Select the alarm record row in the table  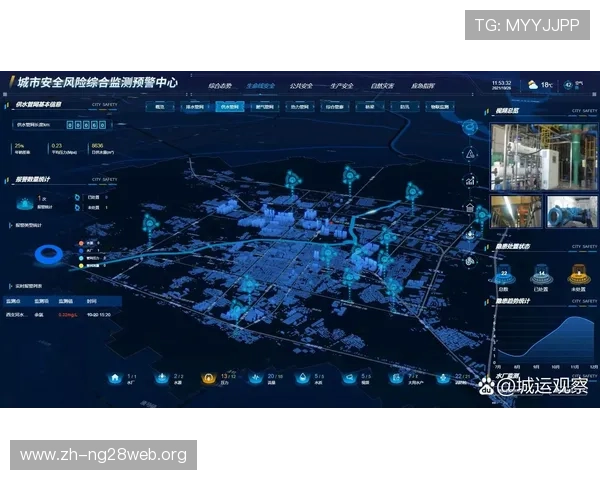pos(62,313)
